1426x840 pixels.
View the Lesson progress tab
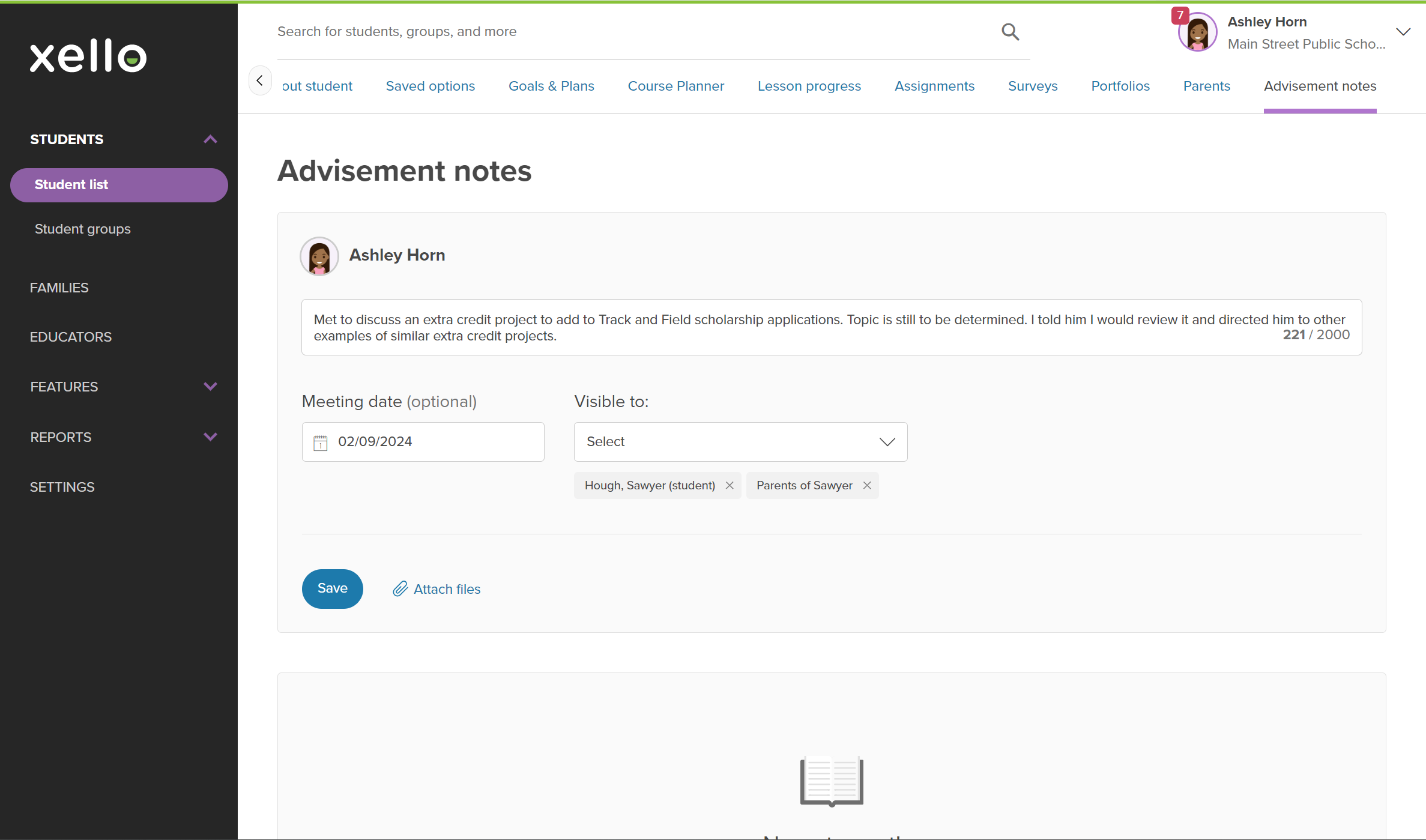(x=809, y=86)
